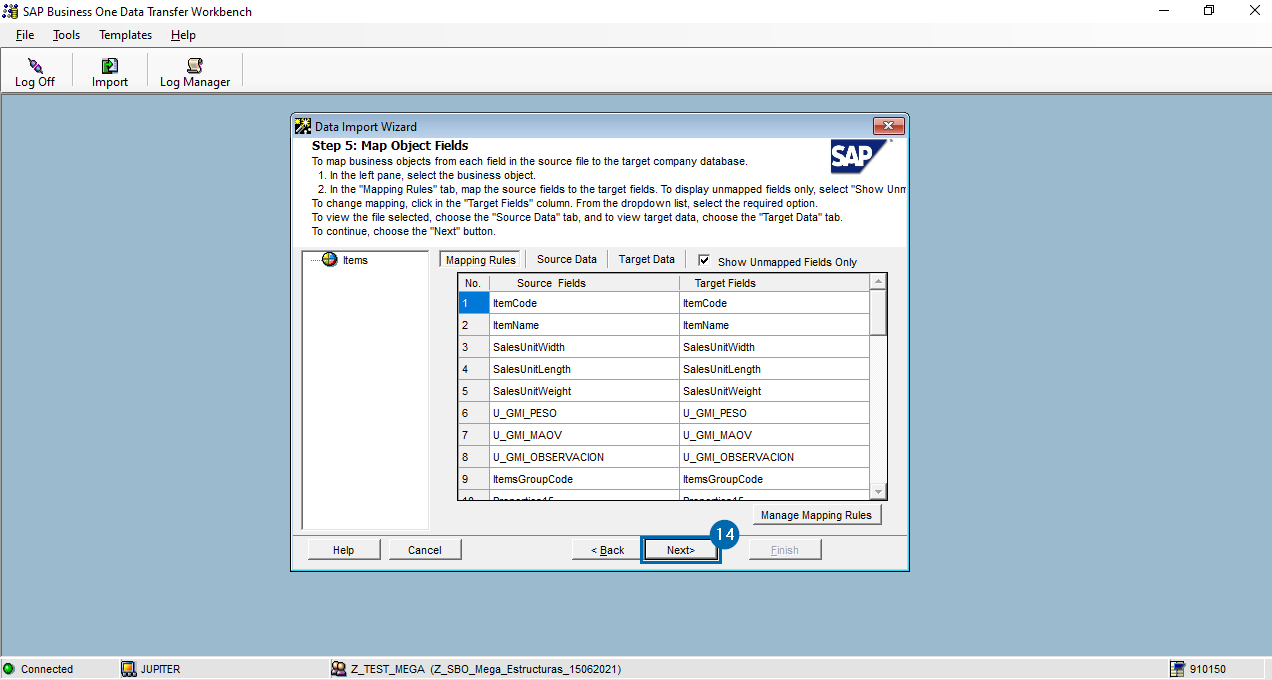Close the Data Import Wizard dialog

point(888,126)
